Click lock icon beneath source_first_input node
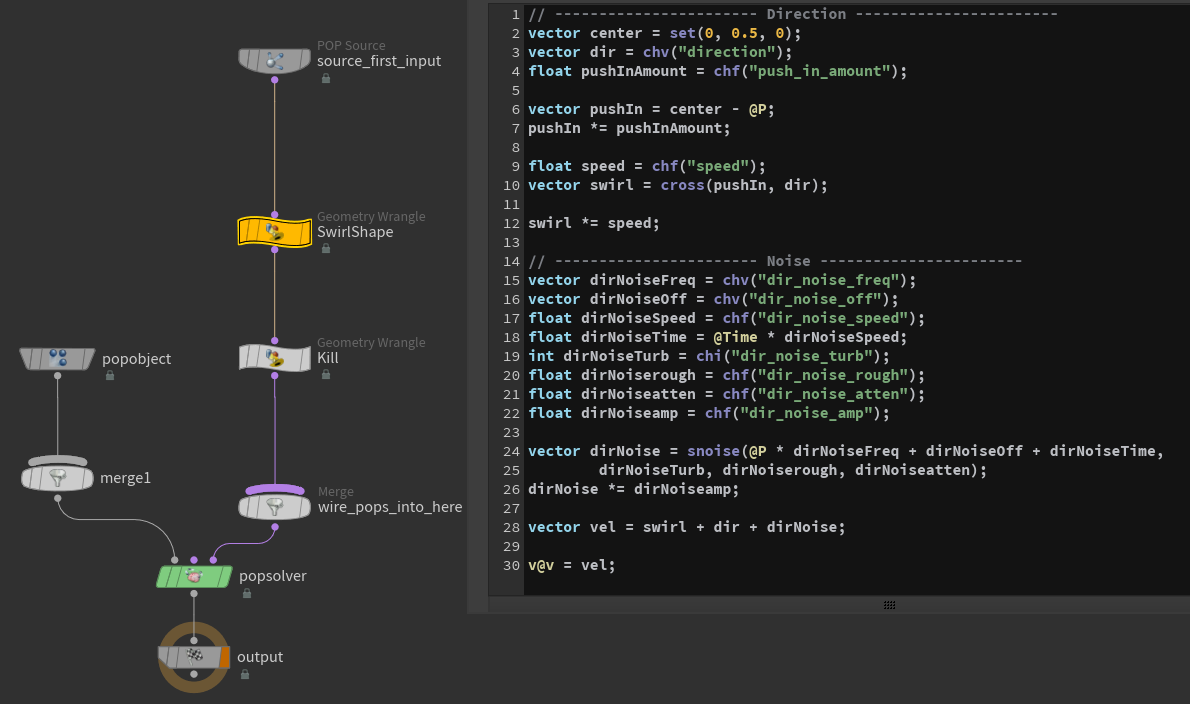1190x704 pixels. (326, 78)
